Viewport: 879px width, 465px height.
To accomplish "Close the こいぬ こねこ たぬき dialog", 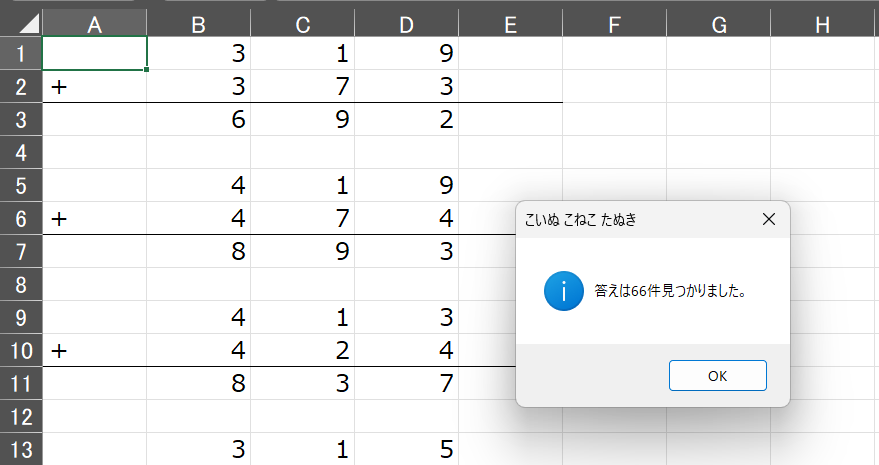I will 769,219.
